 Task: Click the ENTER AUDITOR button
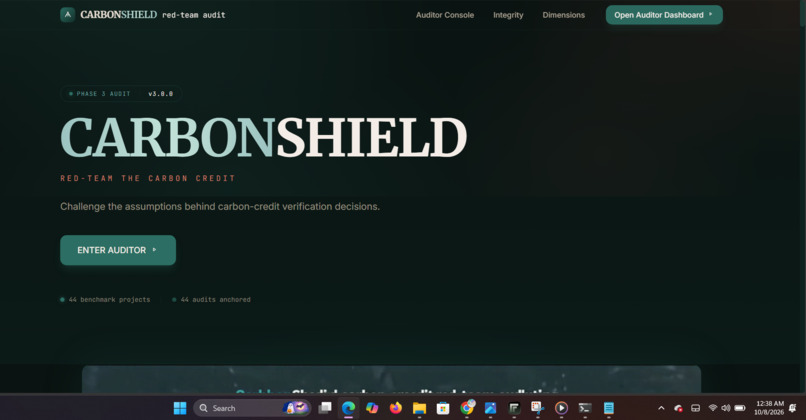[118, 250]
